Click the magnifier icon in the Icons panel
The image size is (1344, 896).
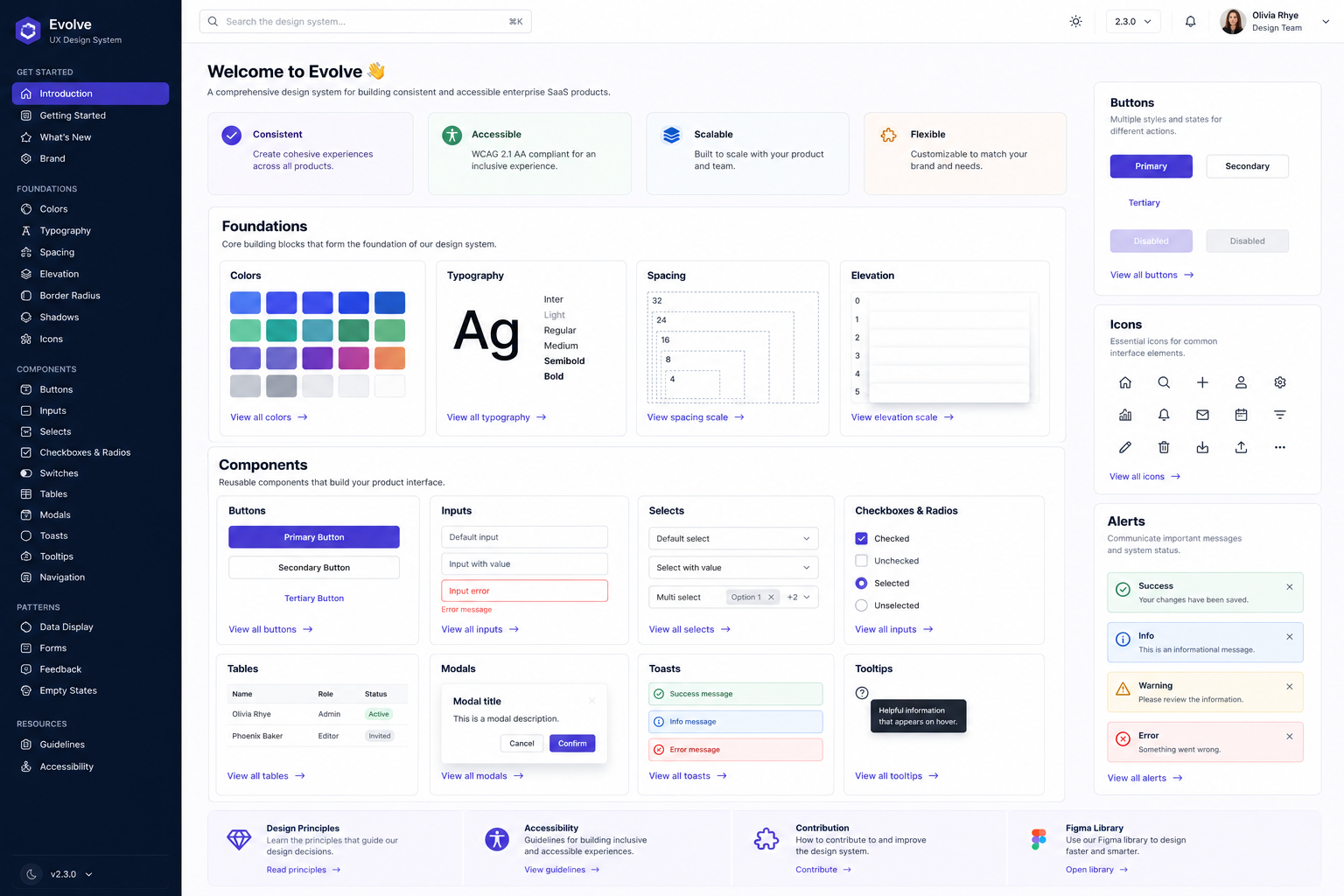1164,382
